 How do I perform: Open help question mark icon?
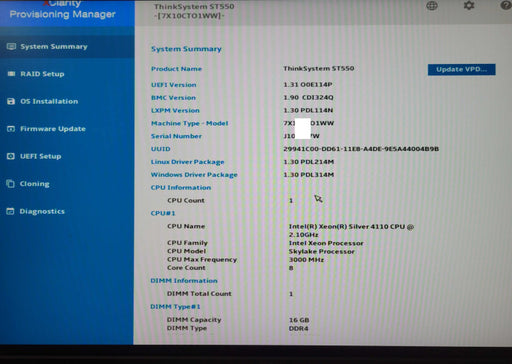coord(506,5)
